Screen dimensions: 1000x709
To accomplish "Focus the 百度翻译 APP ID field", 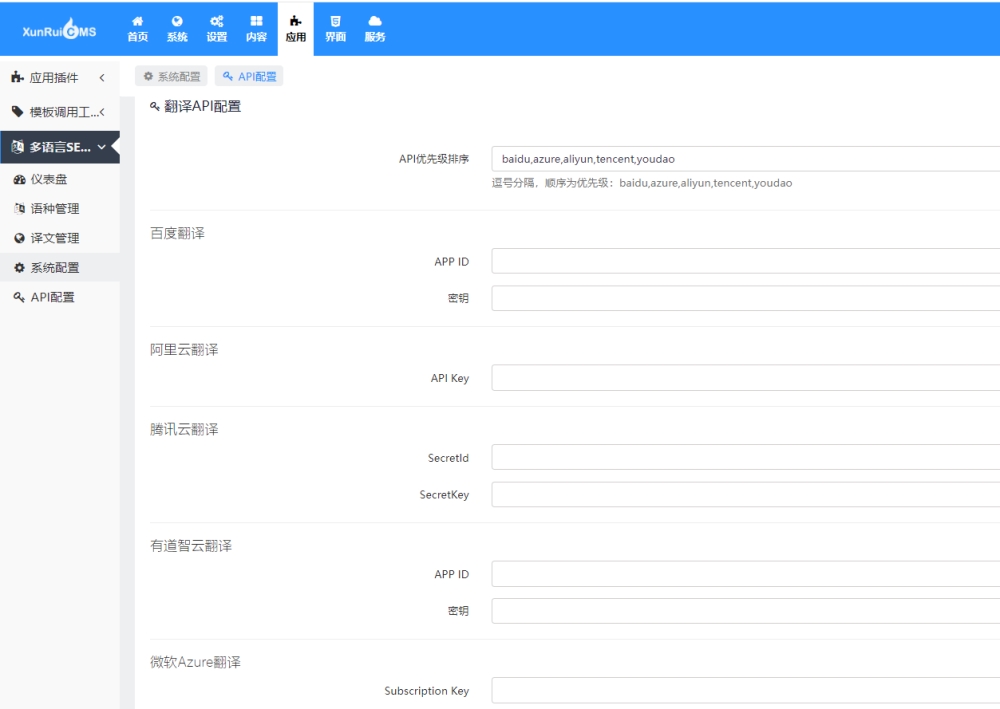I will pyautogui.click(x=746, y=261).
